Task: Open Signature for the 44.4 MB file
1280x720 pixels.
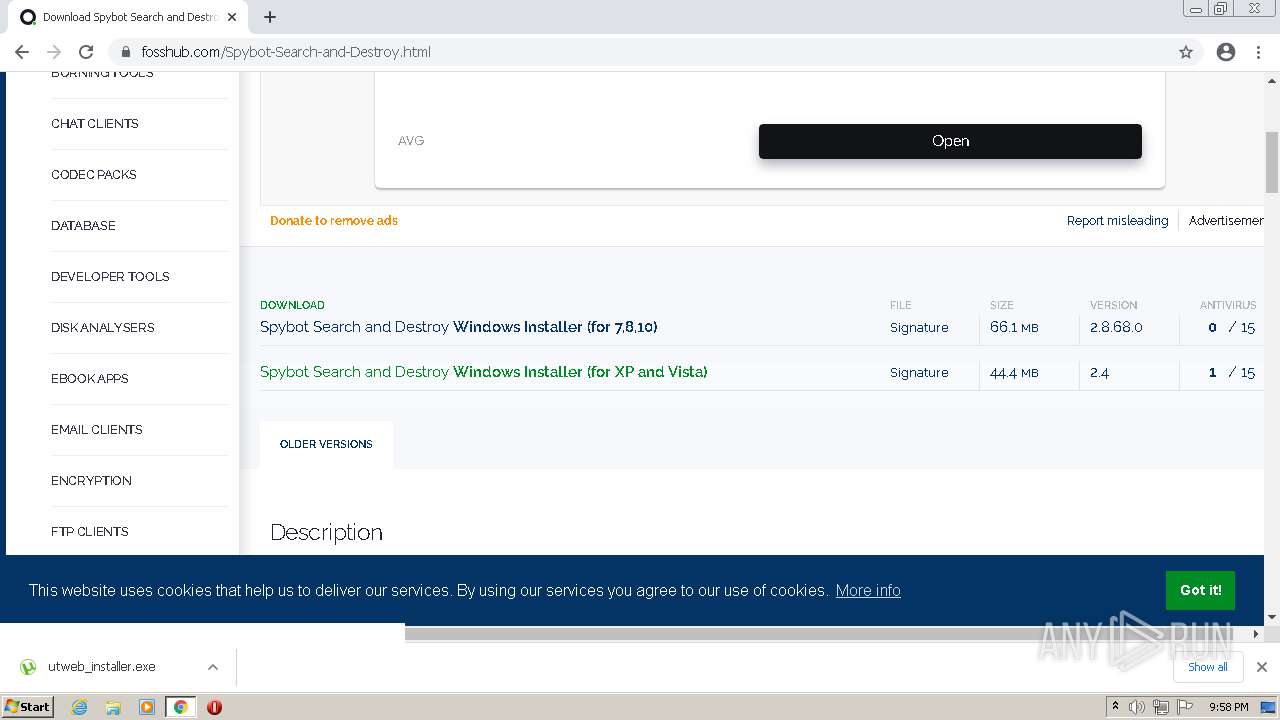Action: [x=919, y=373]
